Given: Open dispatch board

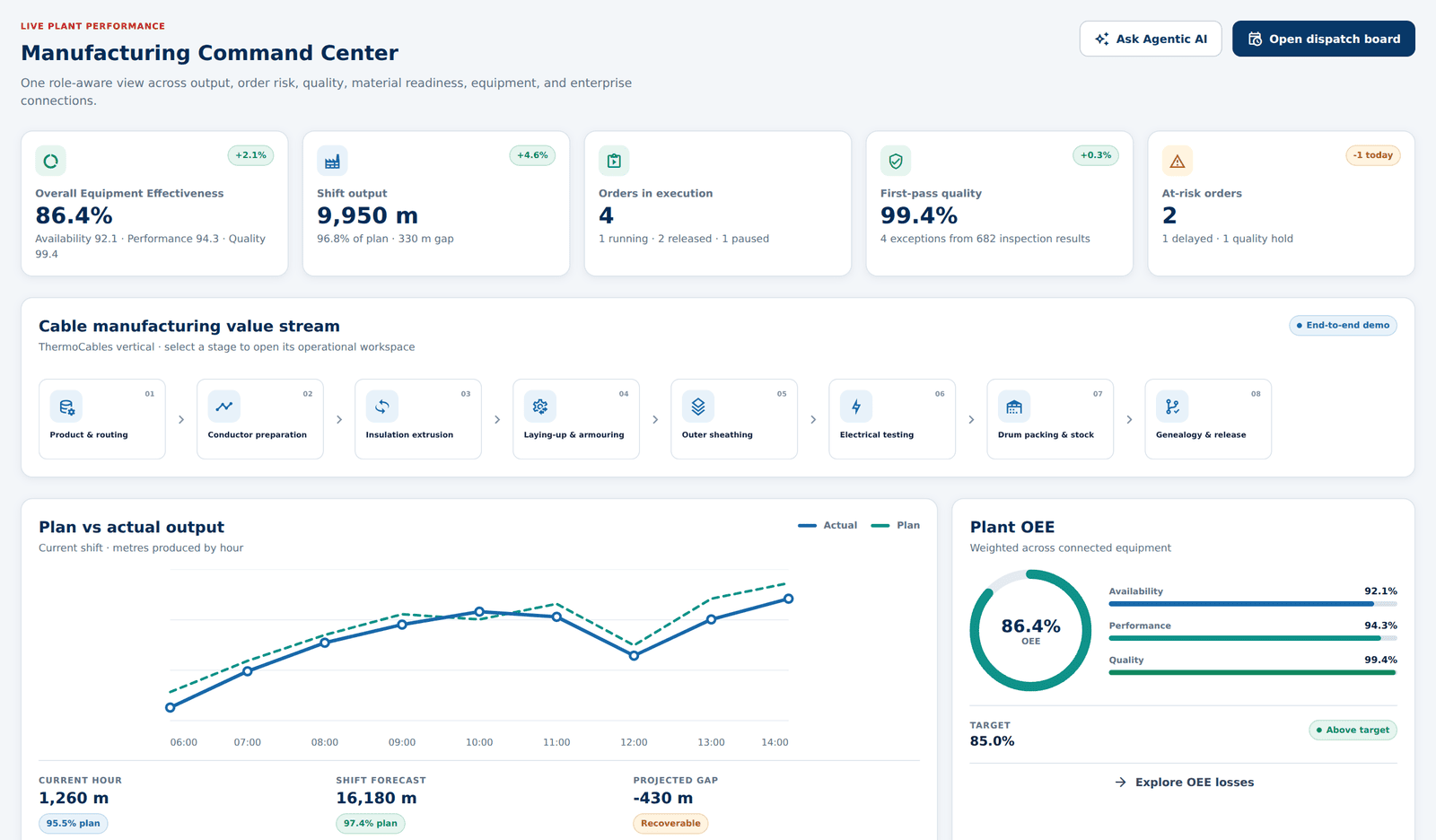Looking at the screenshot, I should pos(1324,39).
